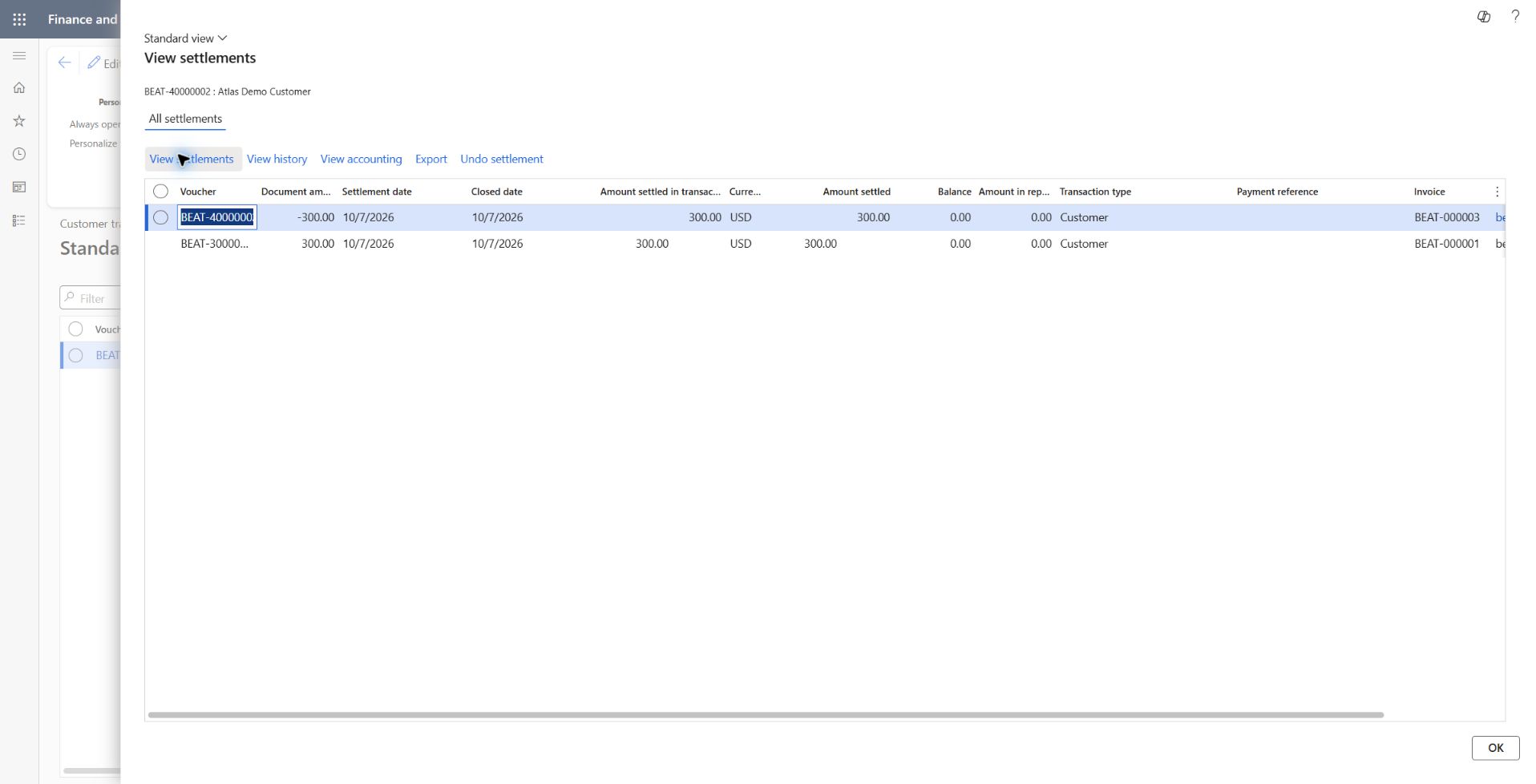Screen dimensions: 1536x784
Task: Sort by Settlement date column header
Action: point(377,192)
